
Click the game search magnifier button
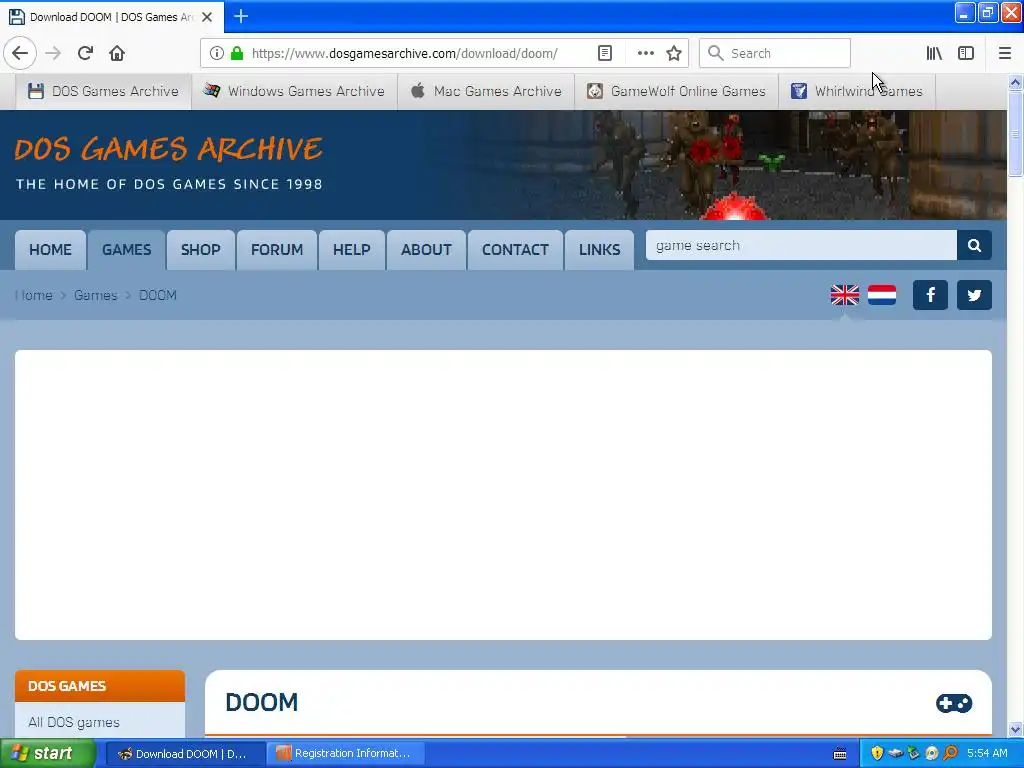coord(974,246)
